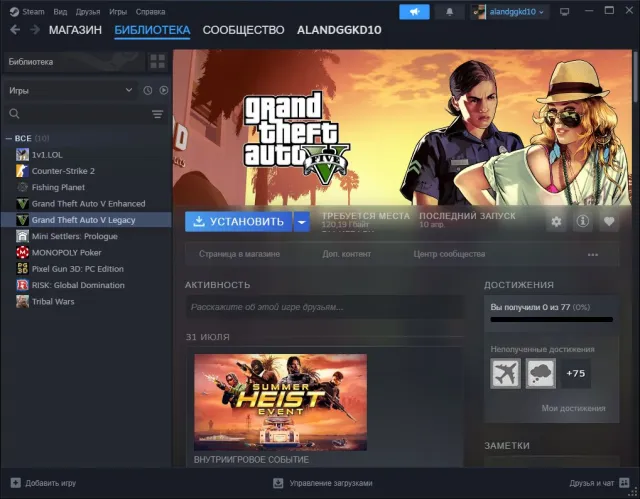Open advanced filter options icon
Image resolution: width=640 pixels, height=499 pixels.
158,114
